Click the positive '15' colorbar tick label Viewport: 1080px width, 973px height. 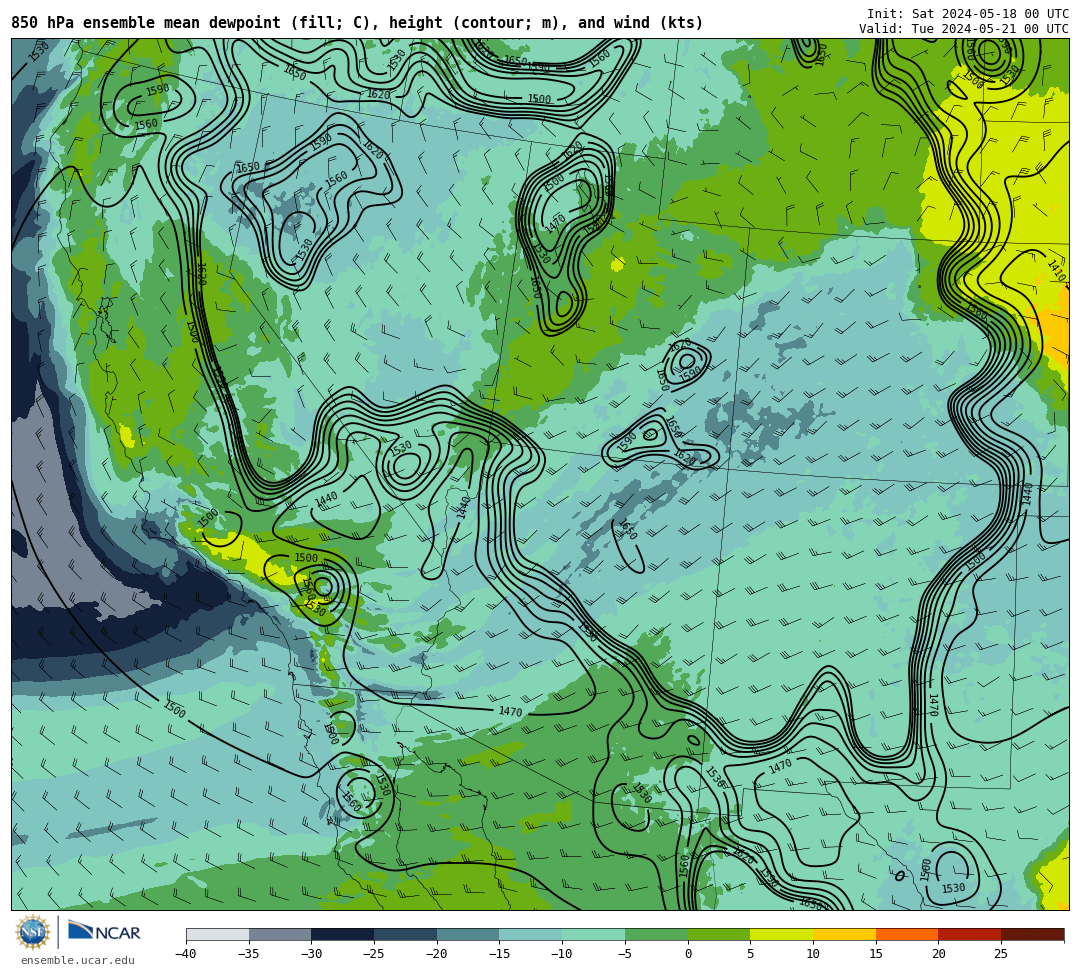point(876,954)
